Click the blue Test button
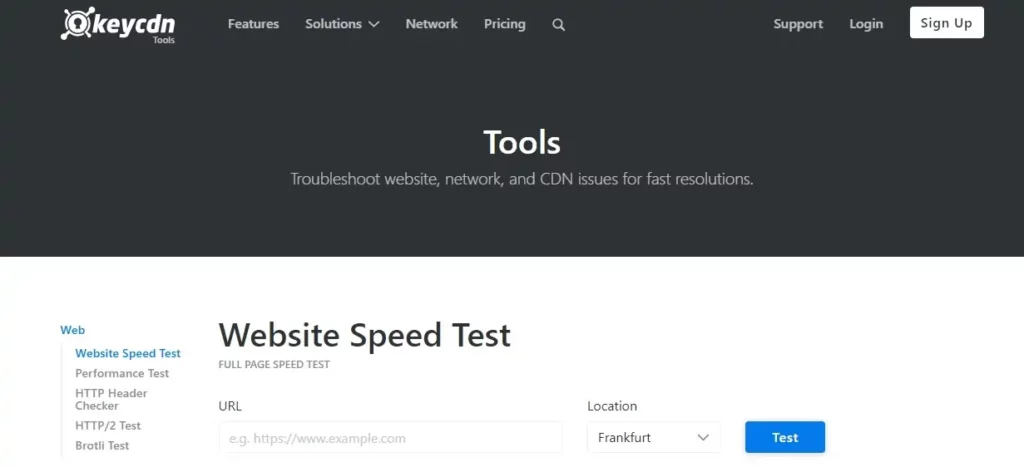1024x467 pixels. (784, 437)
